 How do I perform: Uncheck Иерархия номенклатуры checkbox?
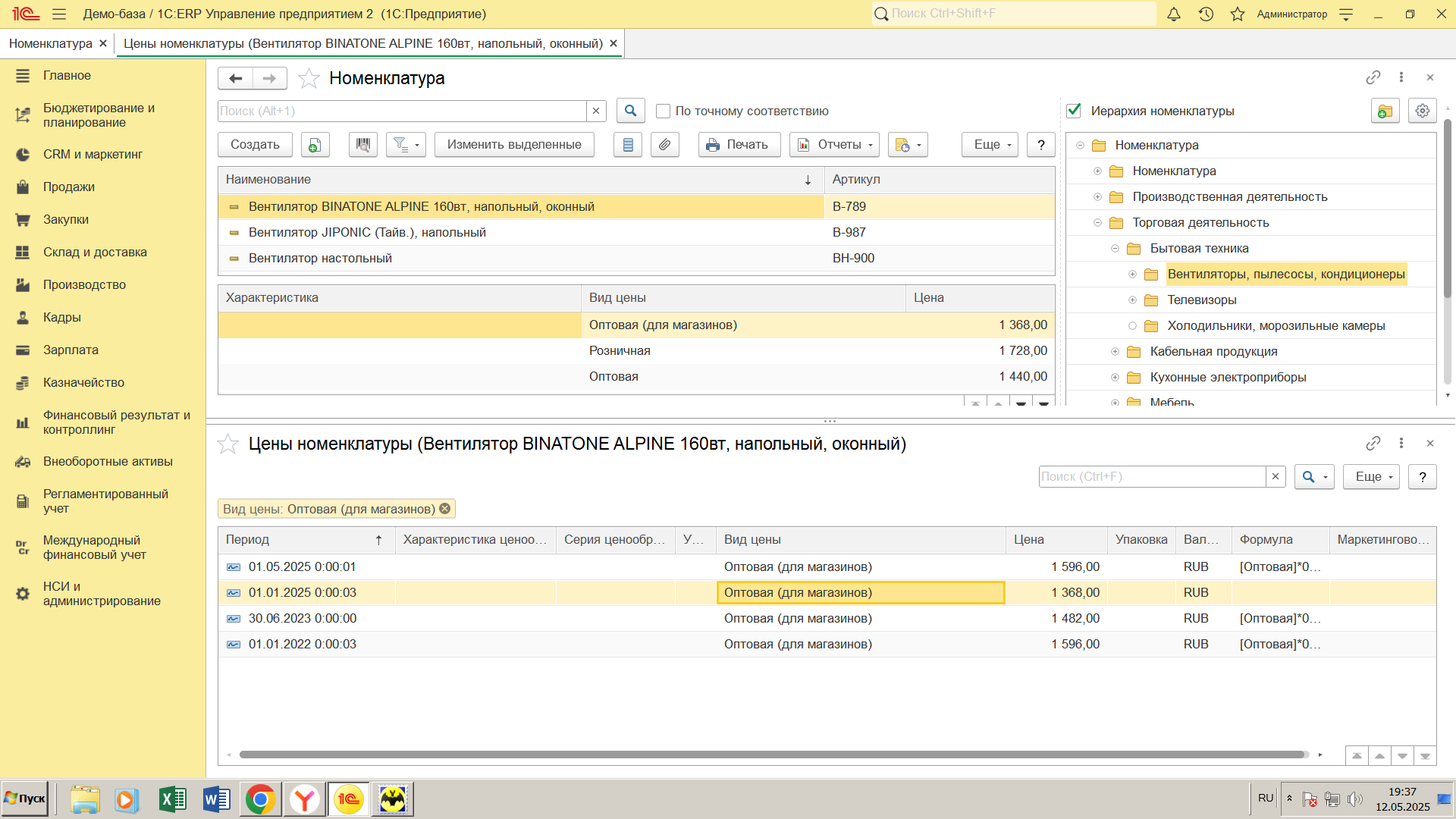1074,111
